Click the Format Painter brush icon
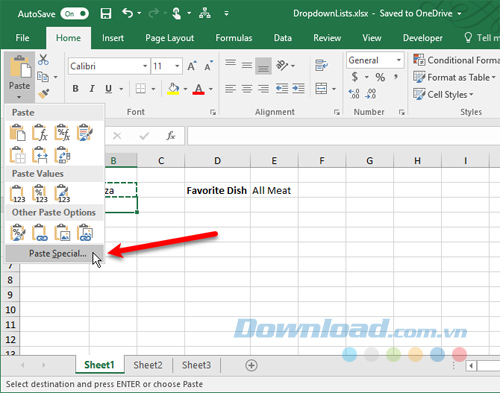 (43, 94)
